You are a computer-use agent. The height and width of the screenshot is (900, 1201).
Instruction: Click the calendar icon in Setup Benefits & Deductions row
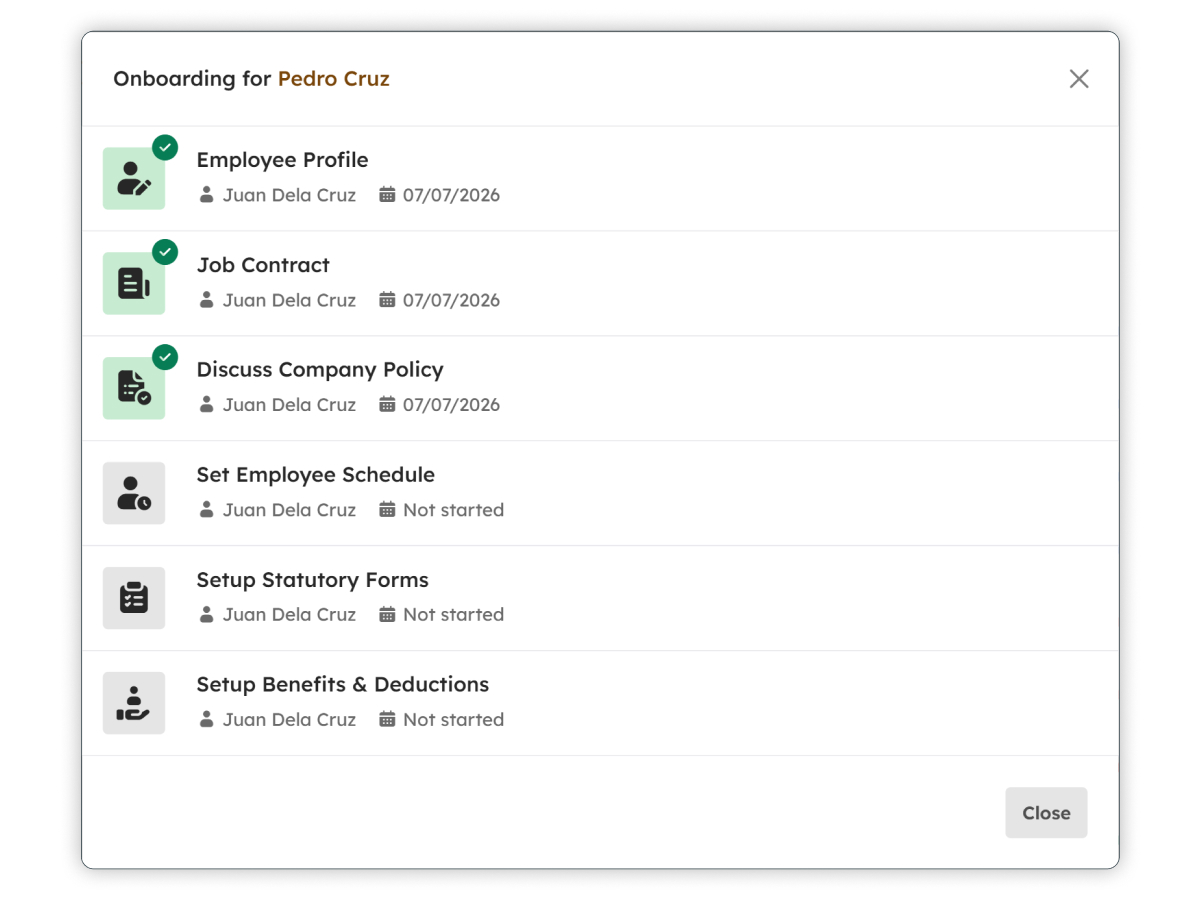(x=387, y=720)
